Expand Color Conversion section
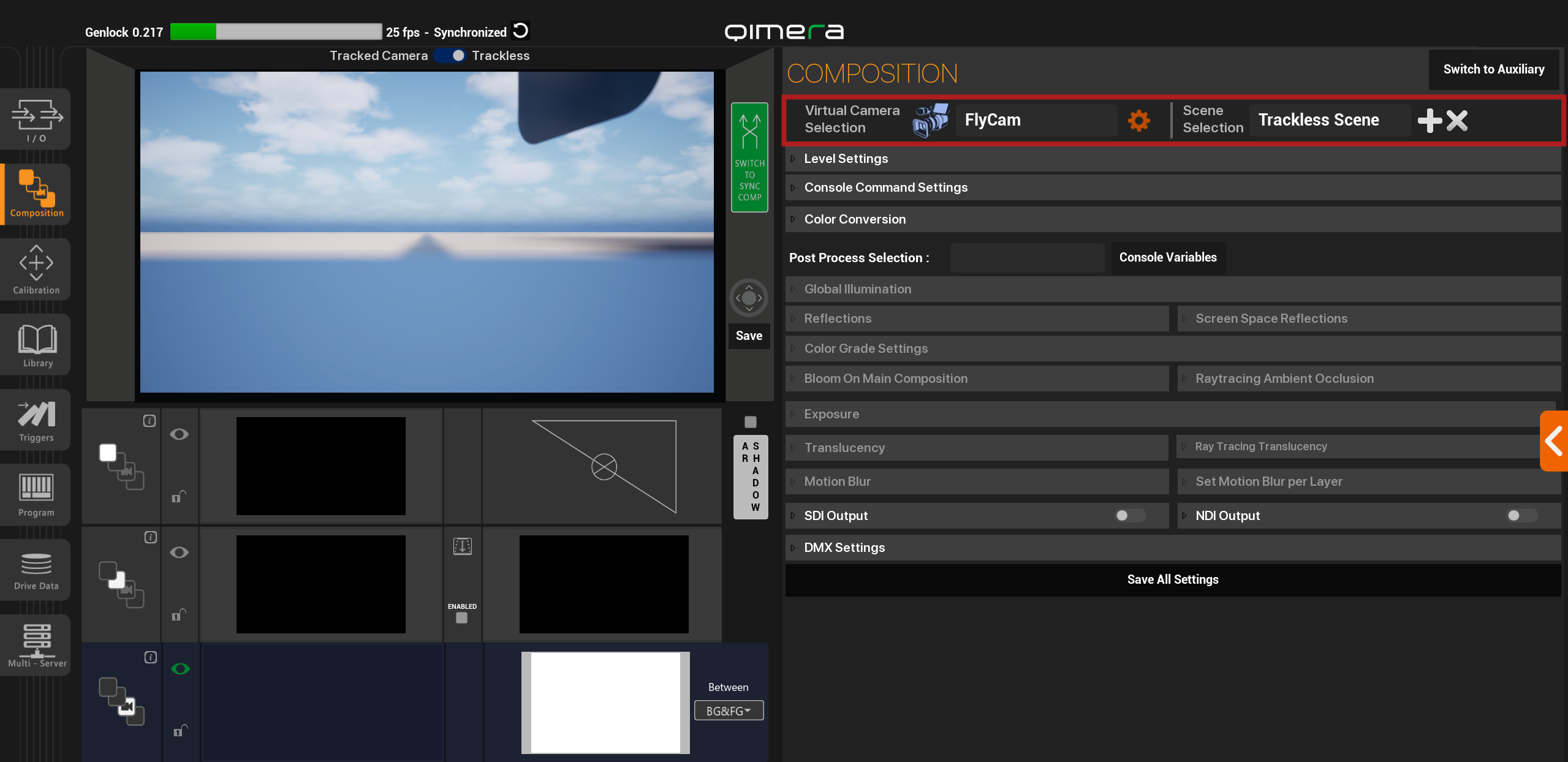The width and height of the screenshot is (1568, 762). click(x=854, y=219)
